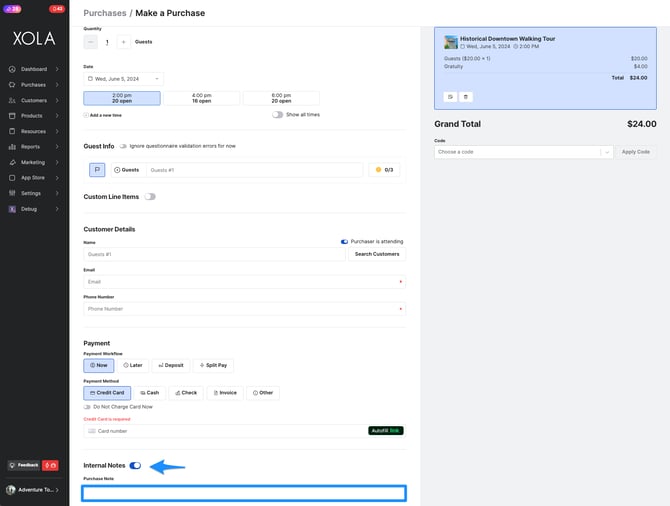Click the purple notification badge
The height and width of the screenshot is (506, 670).
12,9
